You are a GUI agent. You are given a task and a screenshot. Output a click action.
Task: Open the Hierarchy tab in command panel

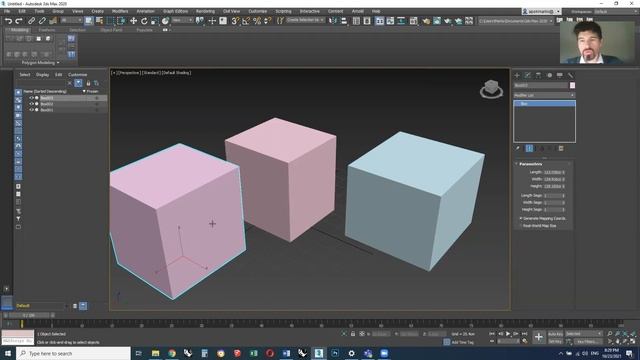(538, 75)
